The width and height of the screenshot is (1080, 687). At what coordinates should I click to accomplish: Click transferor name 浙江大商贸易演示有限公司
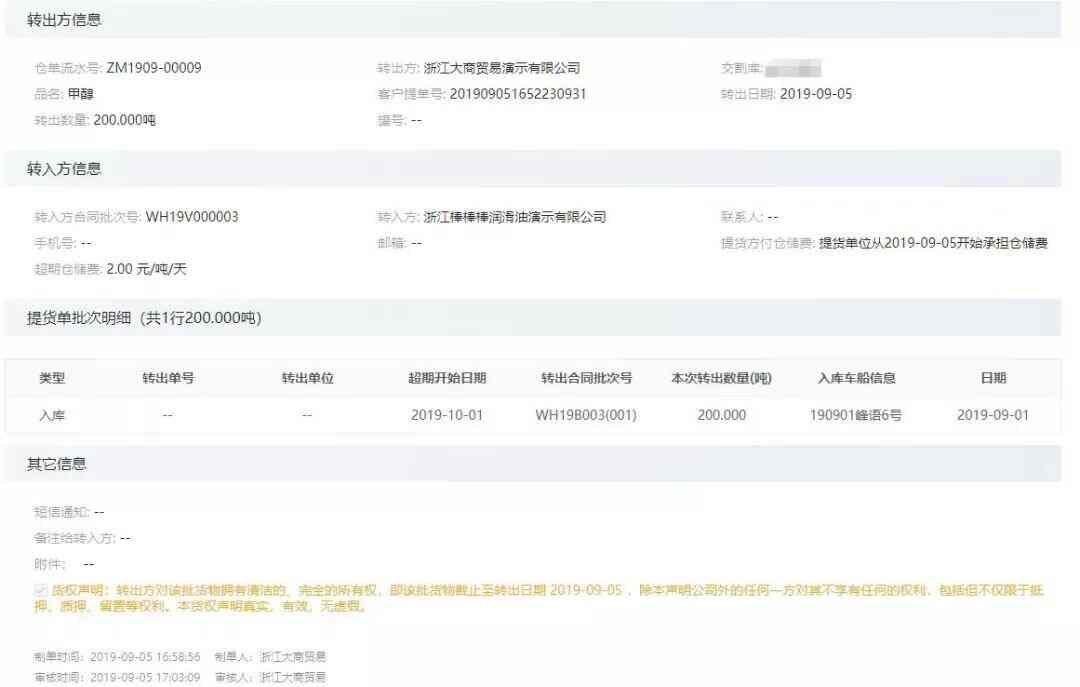[x=502, y=68]
